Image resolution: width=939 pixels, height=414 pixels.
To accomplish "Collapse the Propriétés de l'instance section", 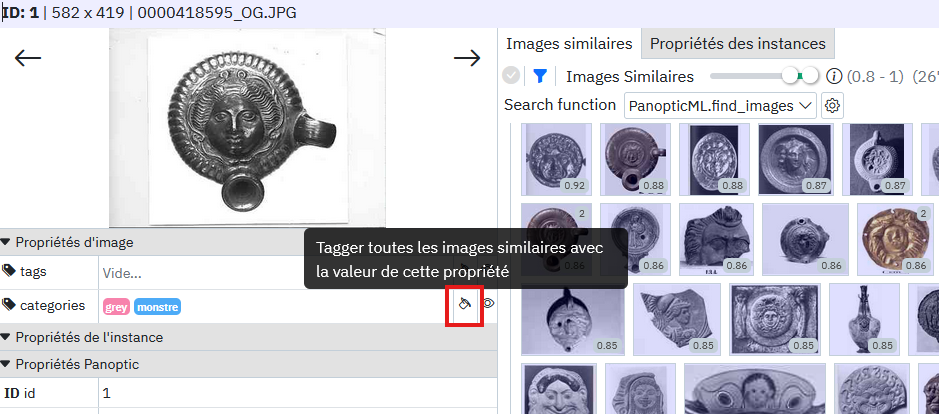I will pos(6,337).
